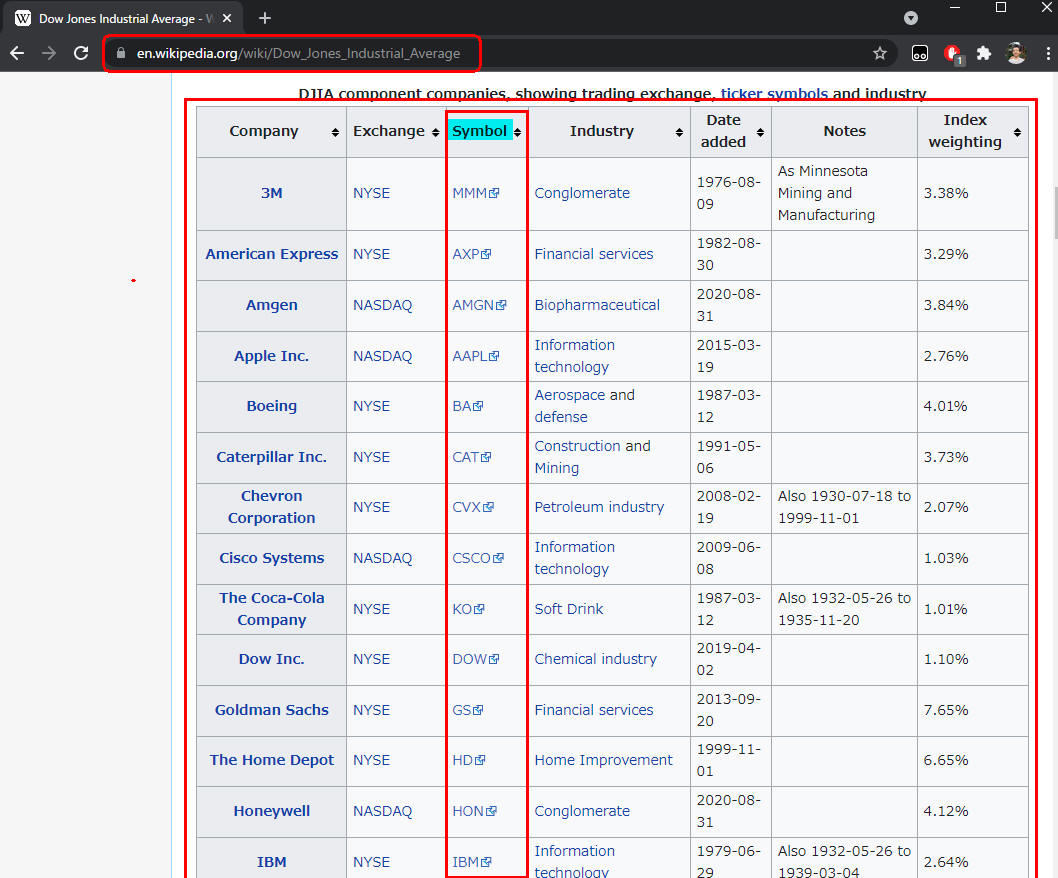
Task: Open the Goldman Sachs link
Action: [x=271, y=711]
